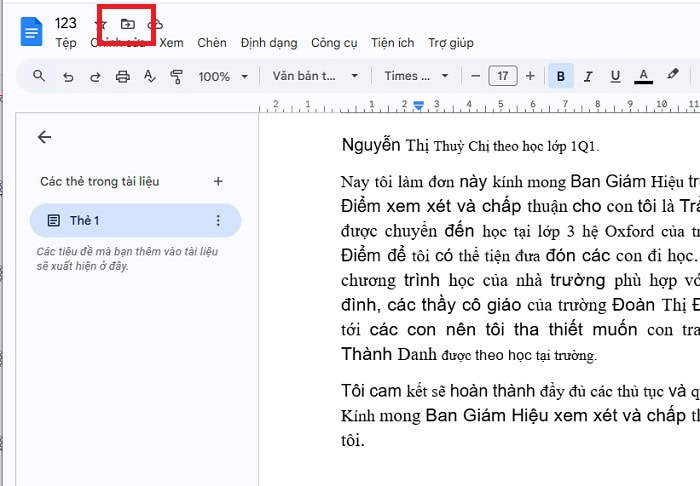Move document using the folder icon
This screenshot has width=700, height=486.
click(x=127, y=23)
